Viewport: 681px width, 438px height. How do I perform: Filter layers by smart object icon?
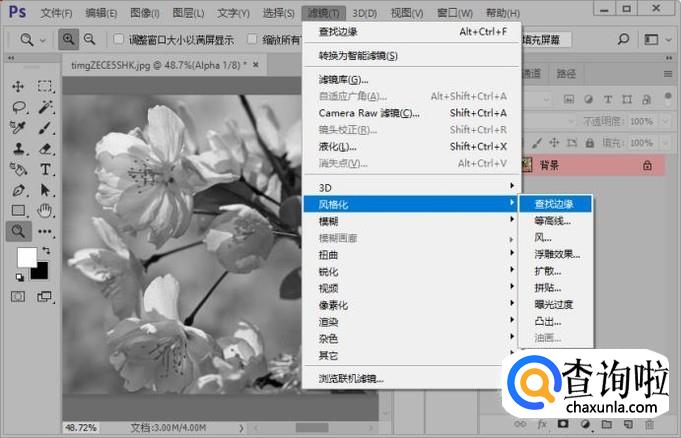coord(646,100)
